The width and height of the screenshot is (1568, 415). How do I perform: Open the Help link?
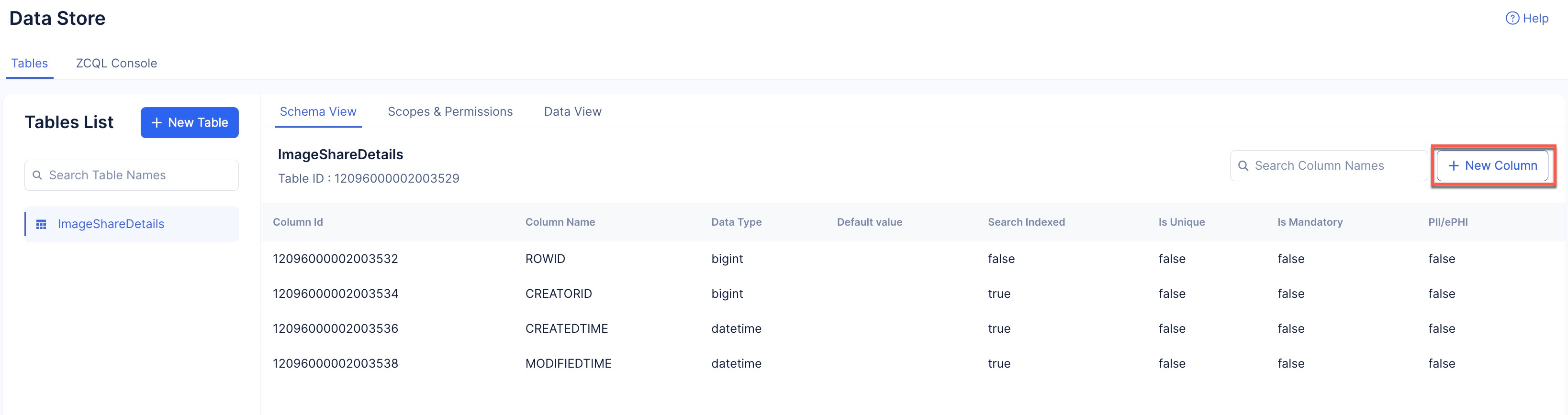tap(1534, 18)
